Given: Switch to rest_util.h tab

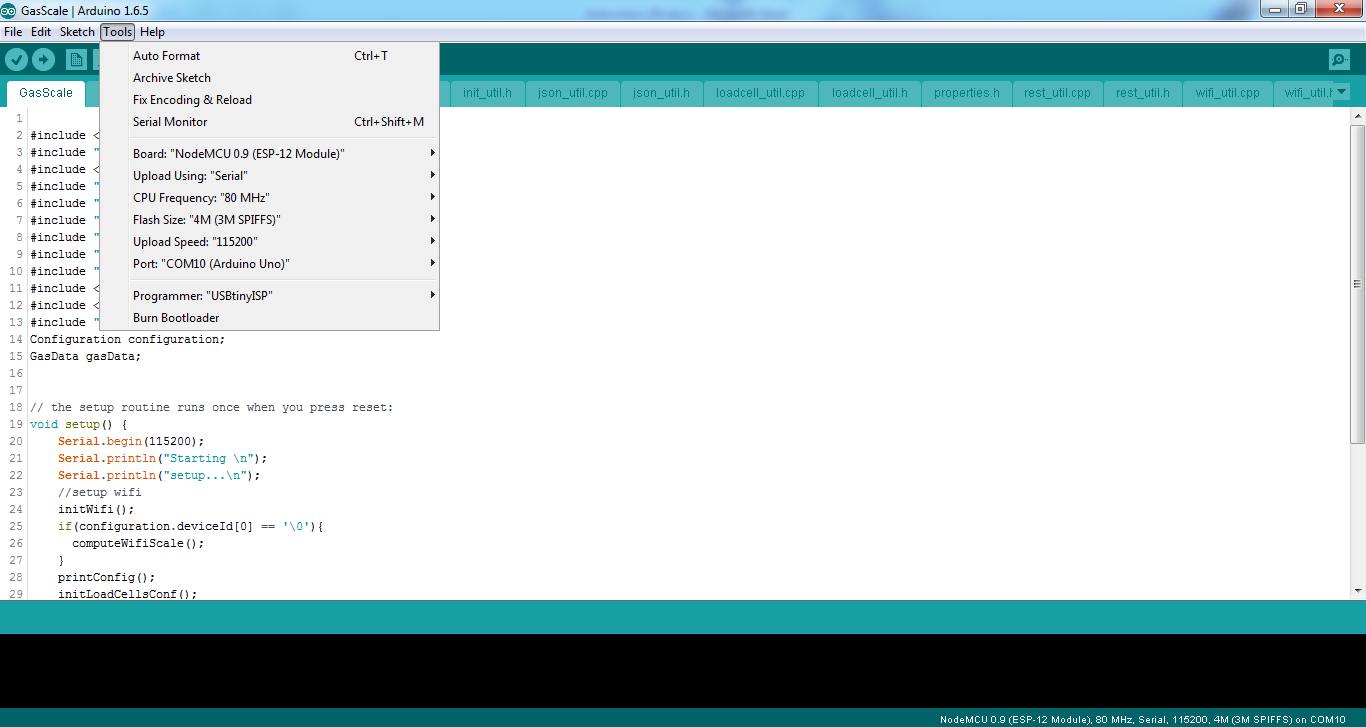Looking at the screenshot, I should (1142, 93).
